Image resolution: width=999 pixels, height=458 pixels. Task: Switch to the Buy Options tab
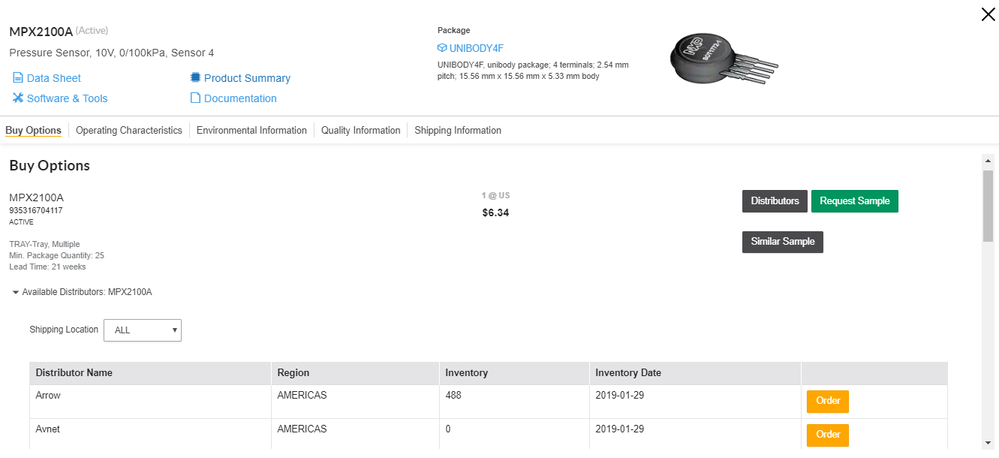[x=33, y=131]
